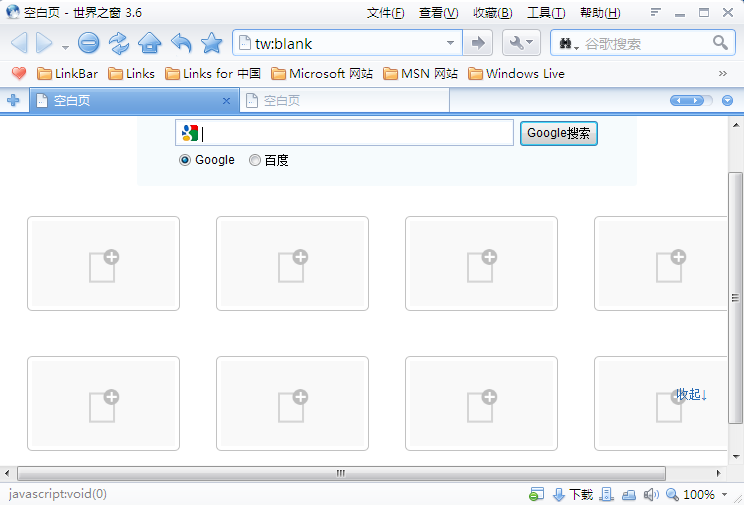Go forward with the Forward arrow
Screen dimensions: 744x505
point(44,43)
